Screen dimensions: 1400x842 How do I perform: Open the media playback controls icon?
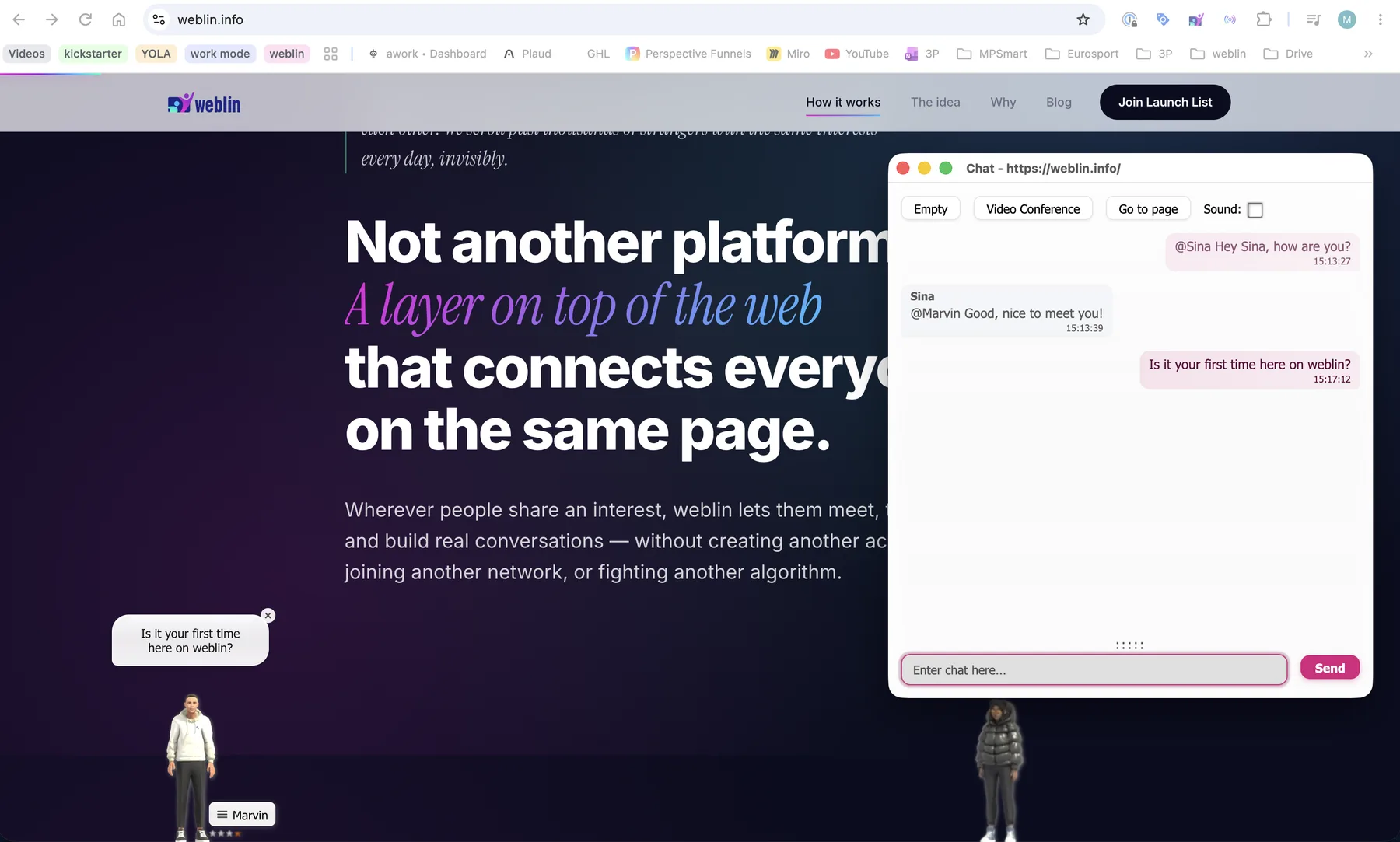[1314, 19]
